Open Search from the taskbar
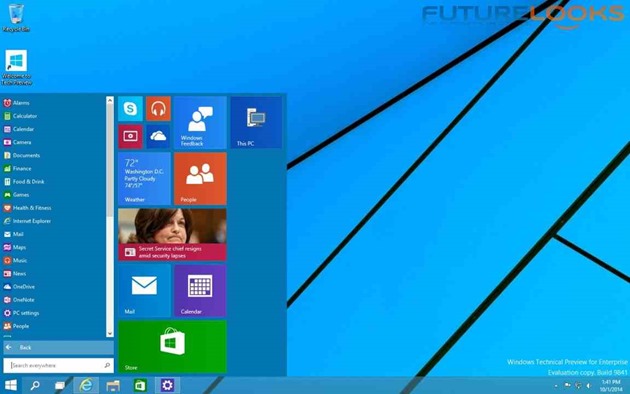The height and width of the screenshot is (394, 630). [35, 386]
